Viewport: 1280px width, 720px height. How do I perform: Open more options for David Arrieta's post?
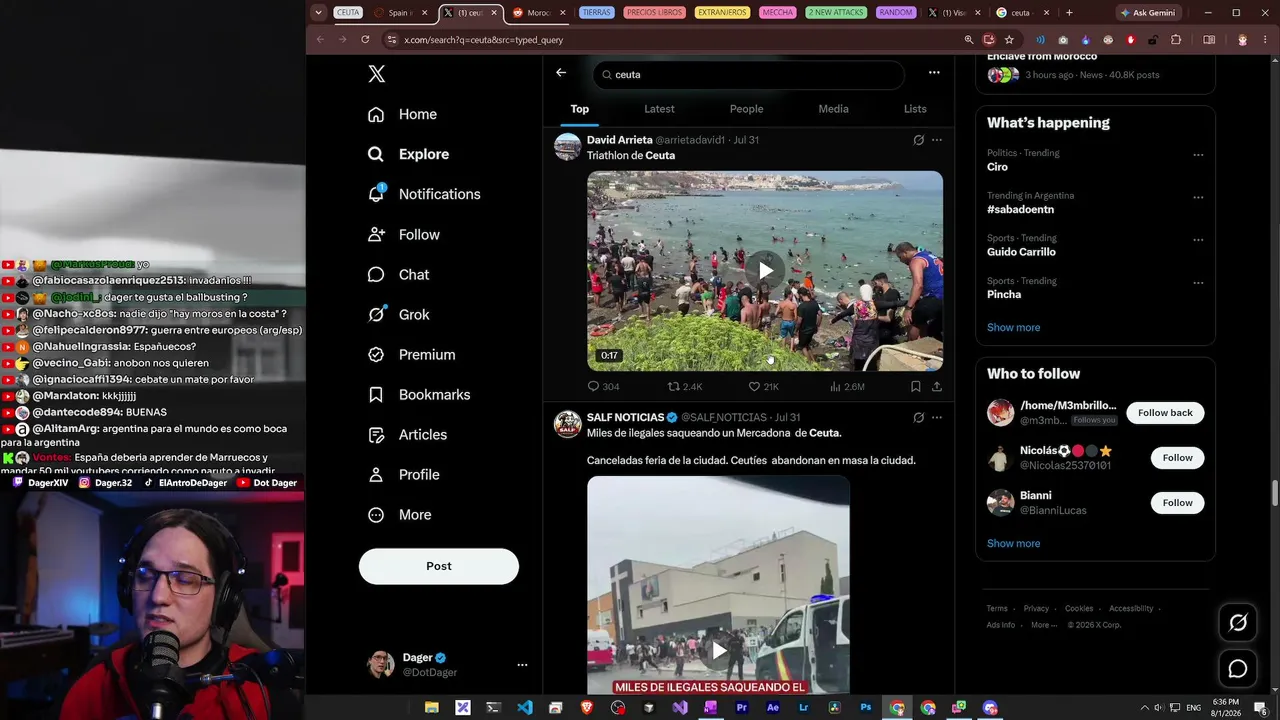pos(937,140)
